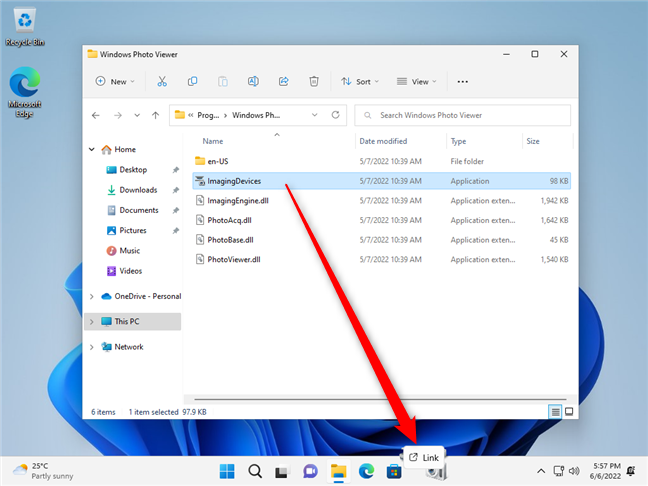Select PhotoAcq.dll file
This screenshot has width=648, height=486.
point(381,220)
